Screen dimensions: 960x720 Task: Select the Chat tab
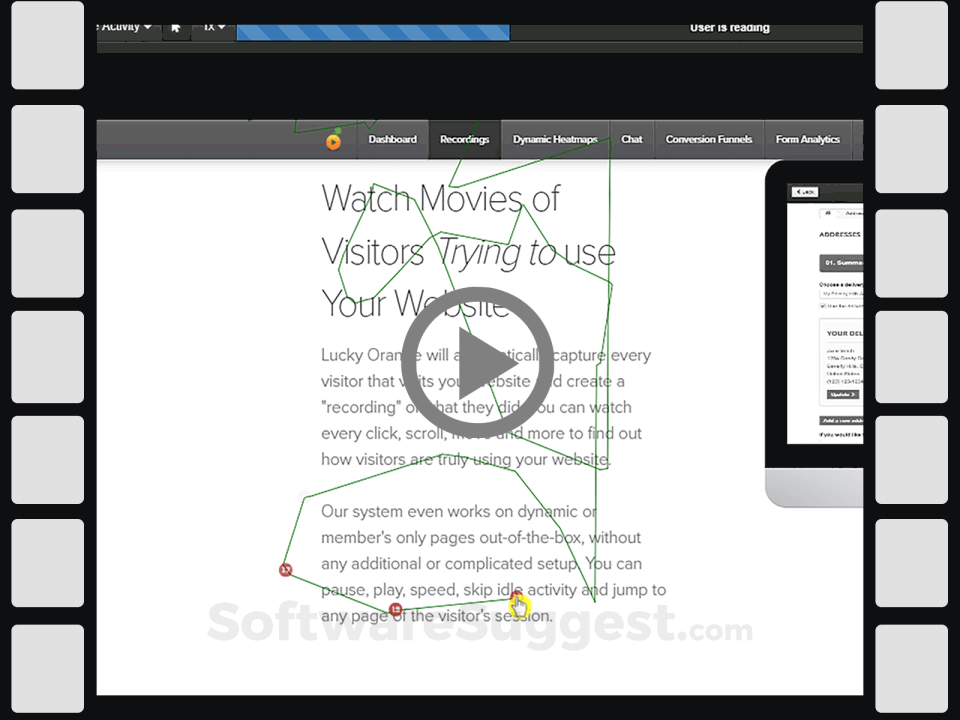(x=632, y=140)
